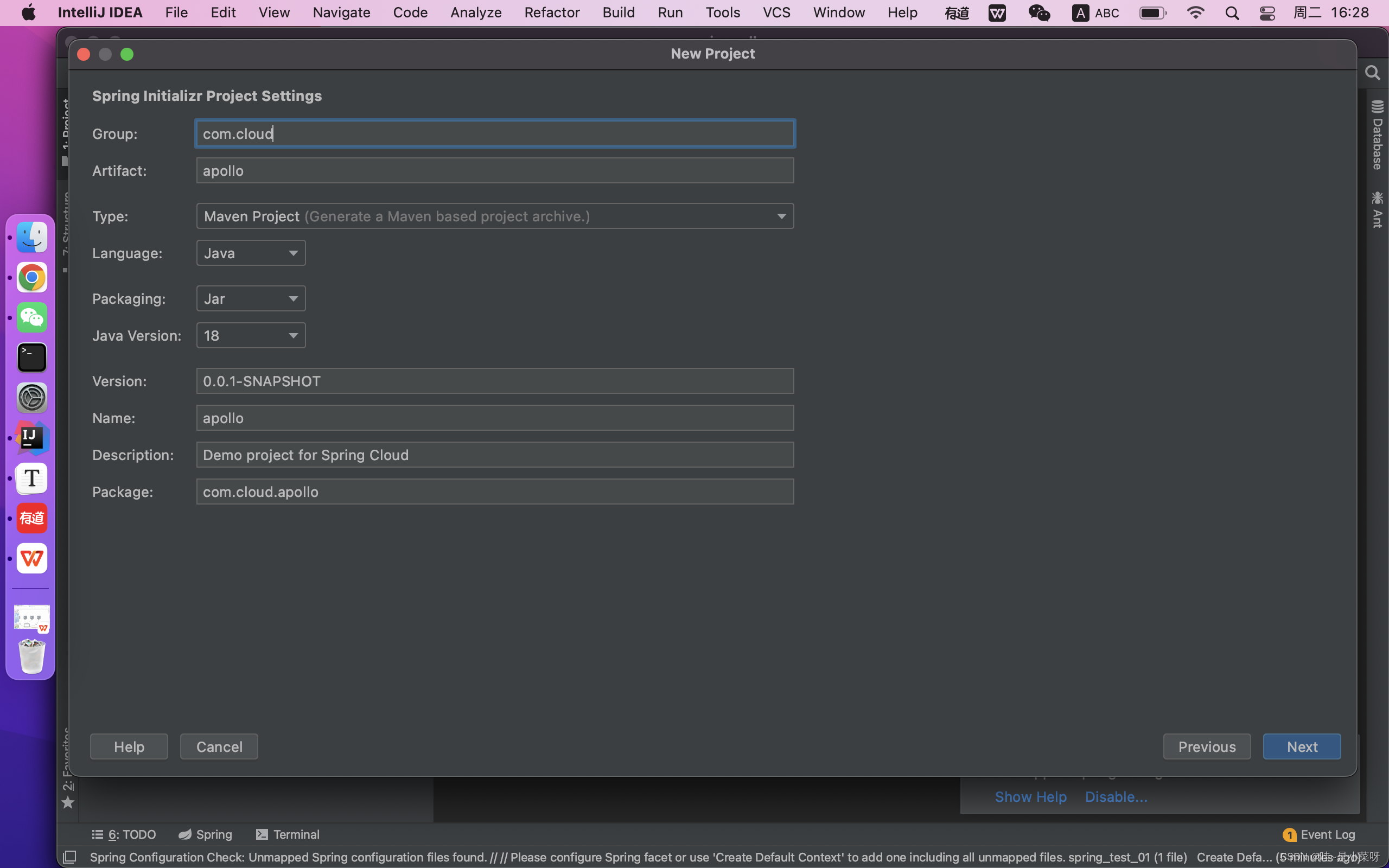Open the Terminal panel
This screenshot has height=868, width=1389.
pyautogui.click(x=287, y=833)
